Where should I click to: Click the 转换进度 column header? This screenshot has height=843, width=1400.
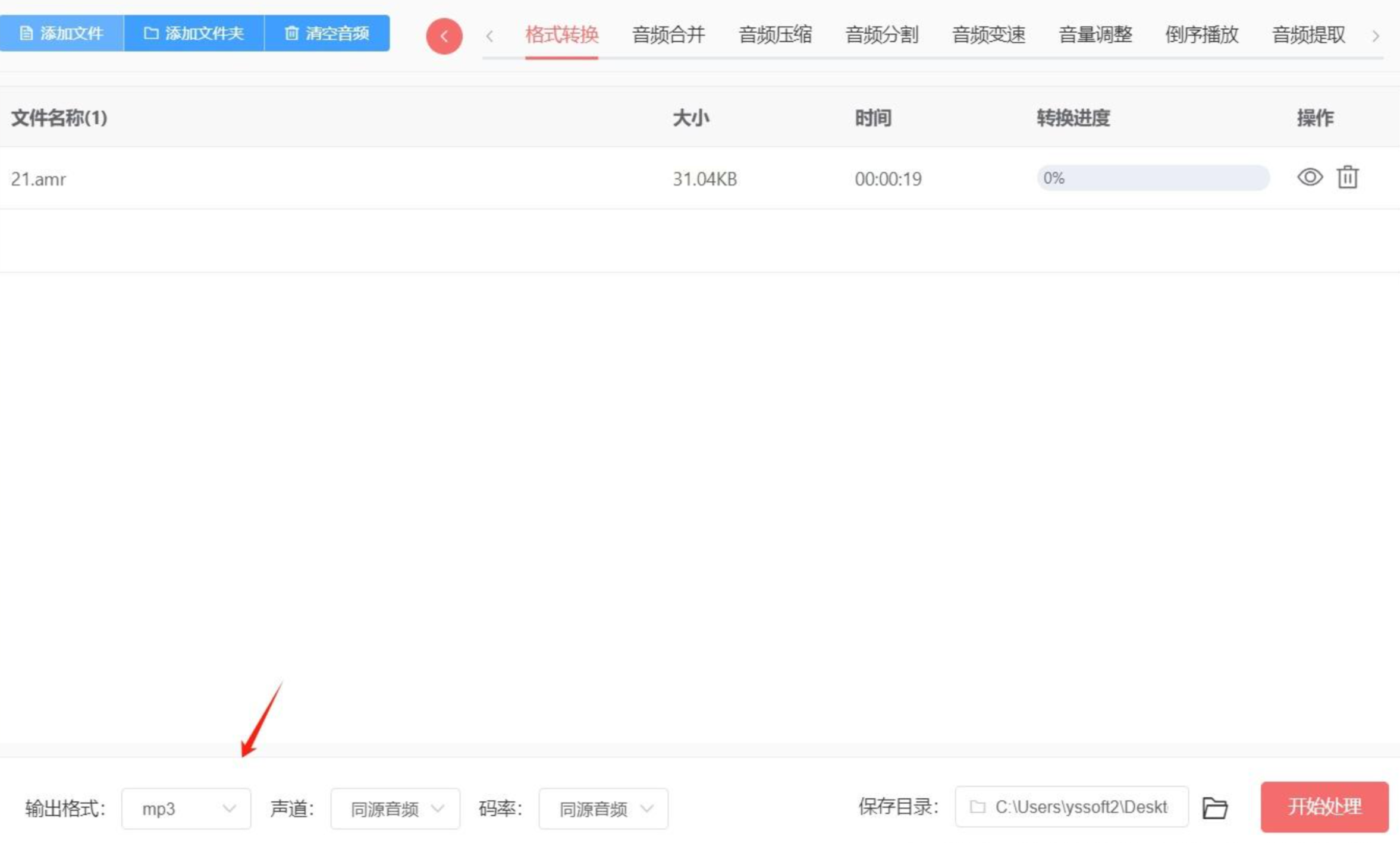[1073, 118]
